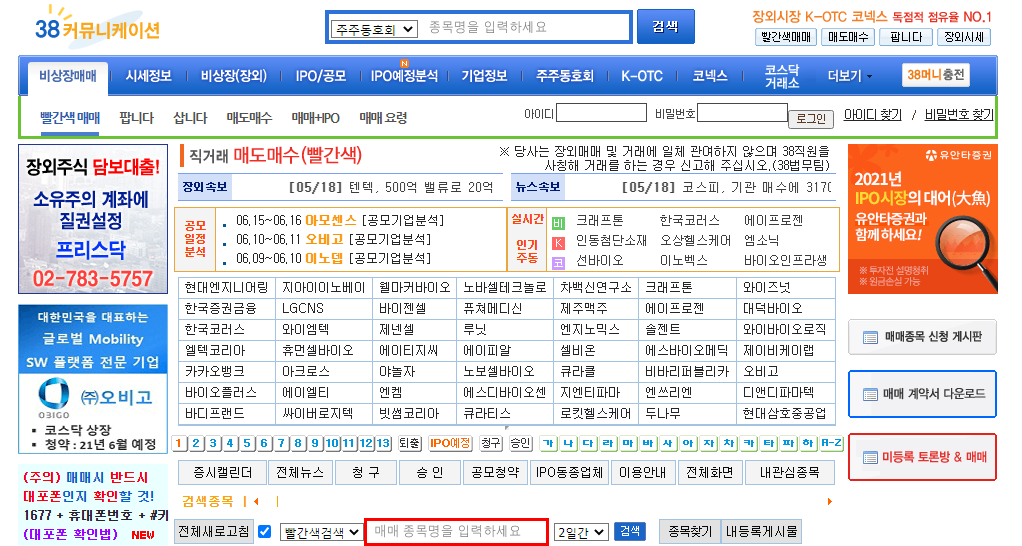Screen dimensions: 1022x546
Task: Click the 내관심종목 button
Action: tap(789, 472)
